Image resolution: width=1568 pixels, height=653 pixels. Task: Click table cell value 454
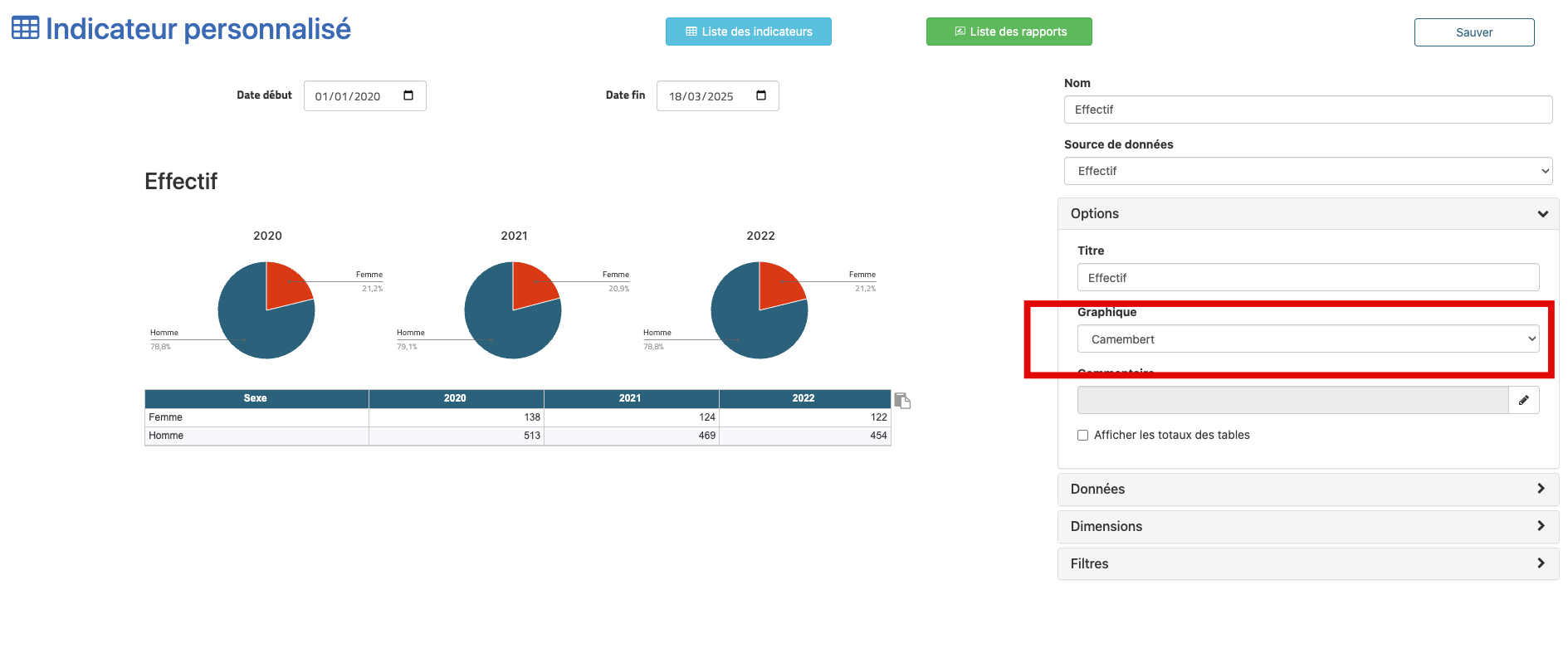pyautogui.click(x=879, y=436)
